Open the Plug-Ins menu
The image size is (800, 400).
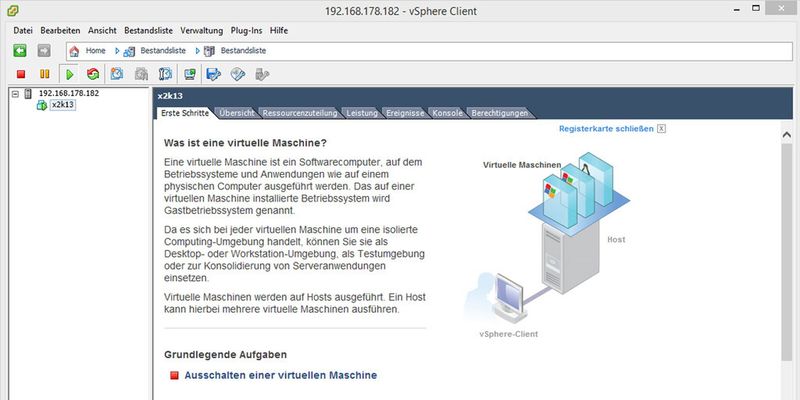coord(246,31)
